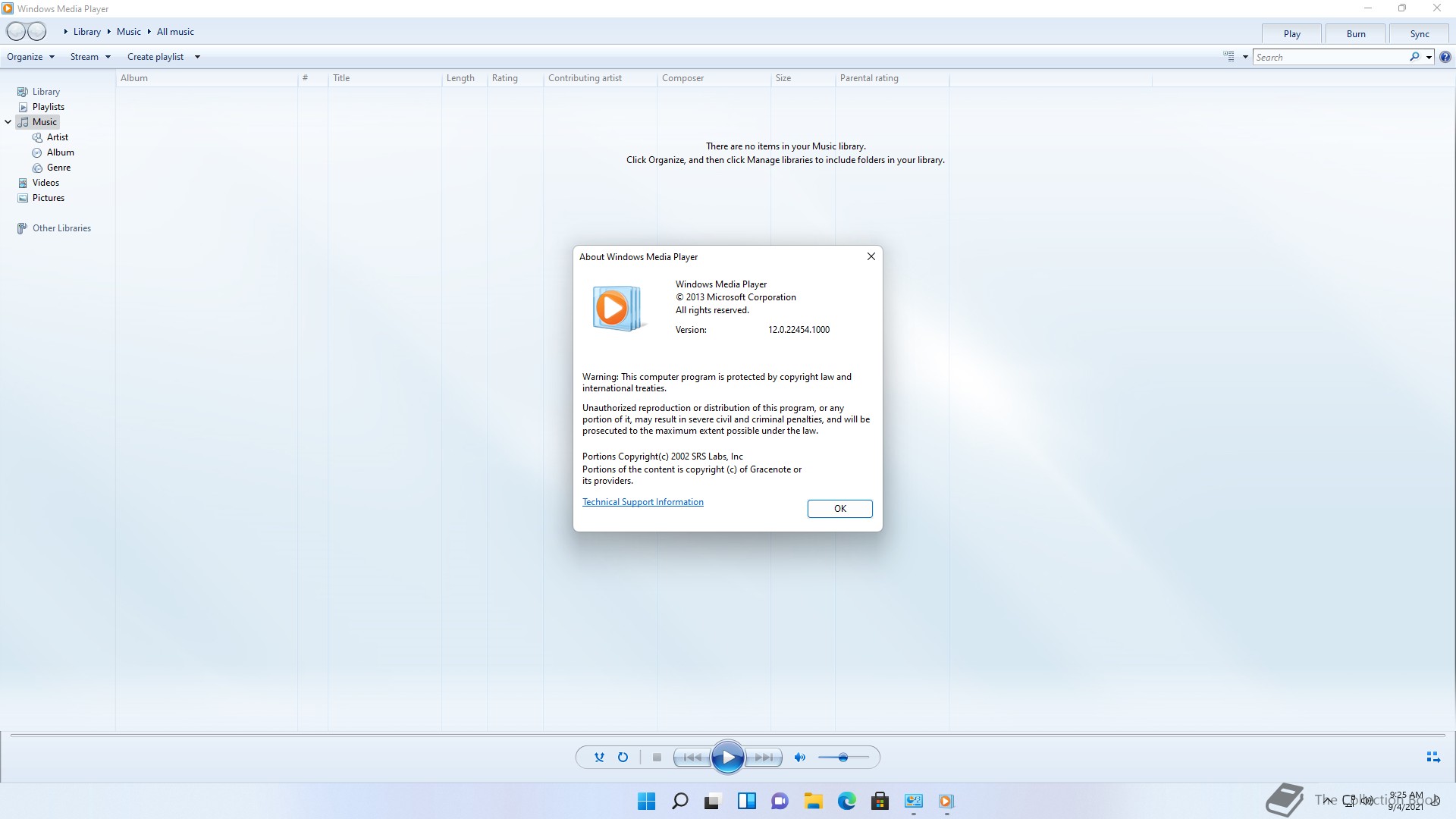Switch to the Sync tab
Image resolution: width=1456 pixels, height=819 pixels.
[1420, 34]
